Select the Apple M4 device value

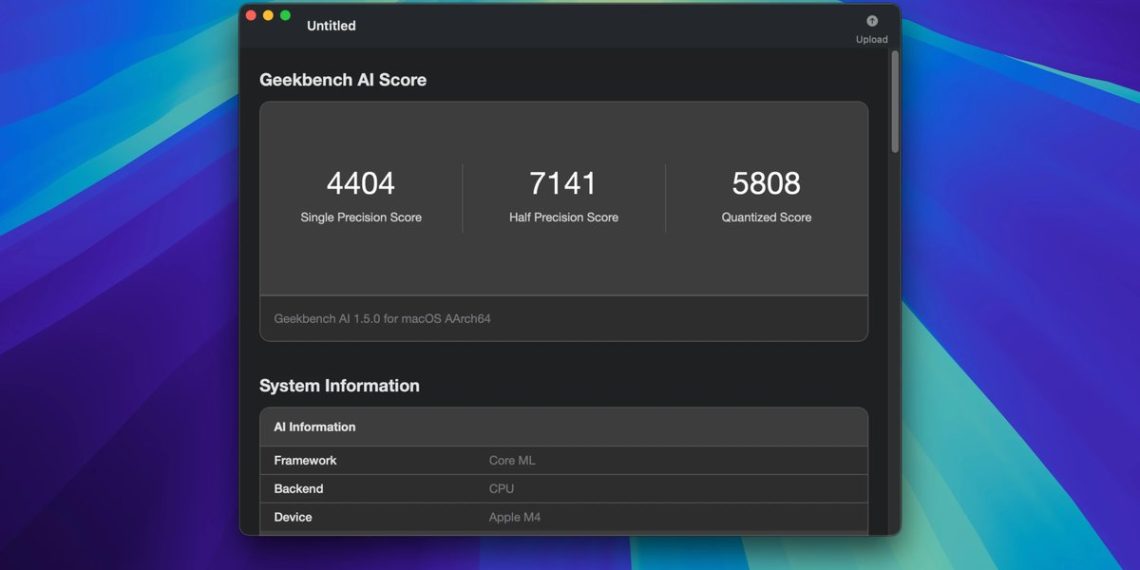tap(514, 517)
